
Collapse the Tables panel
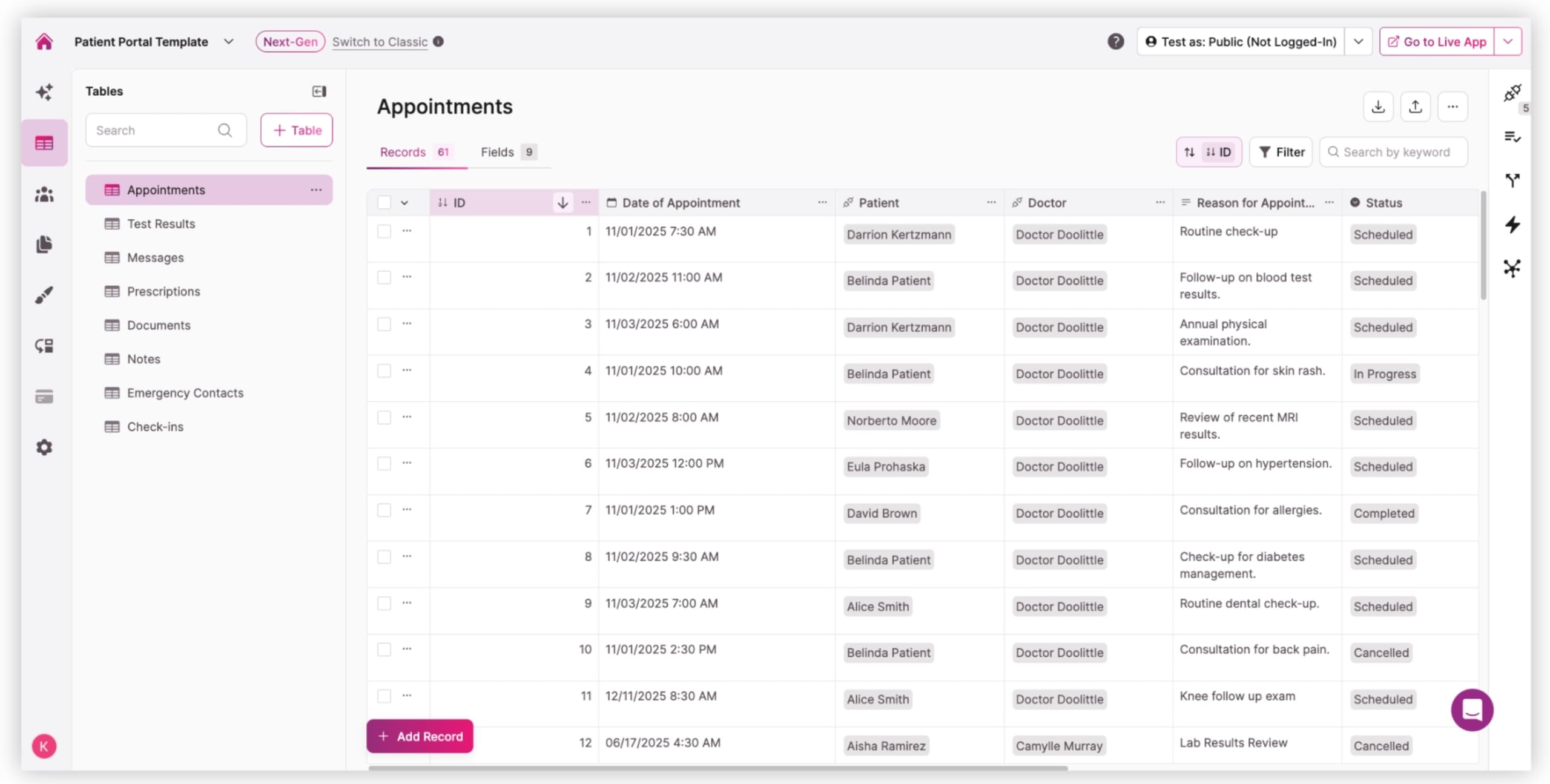319,91
